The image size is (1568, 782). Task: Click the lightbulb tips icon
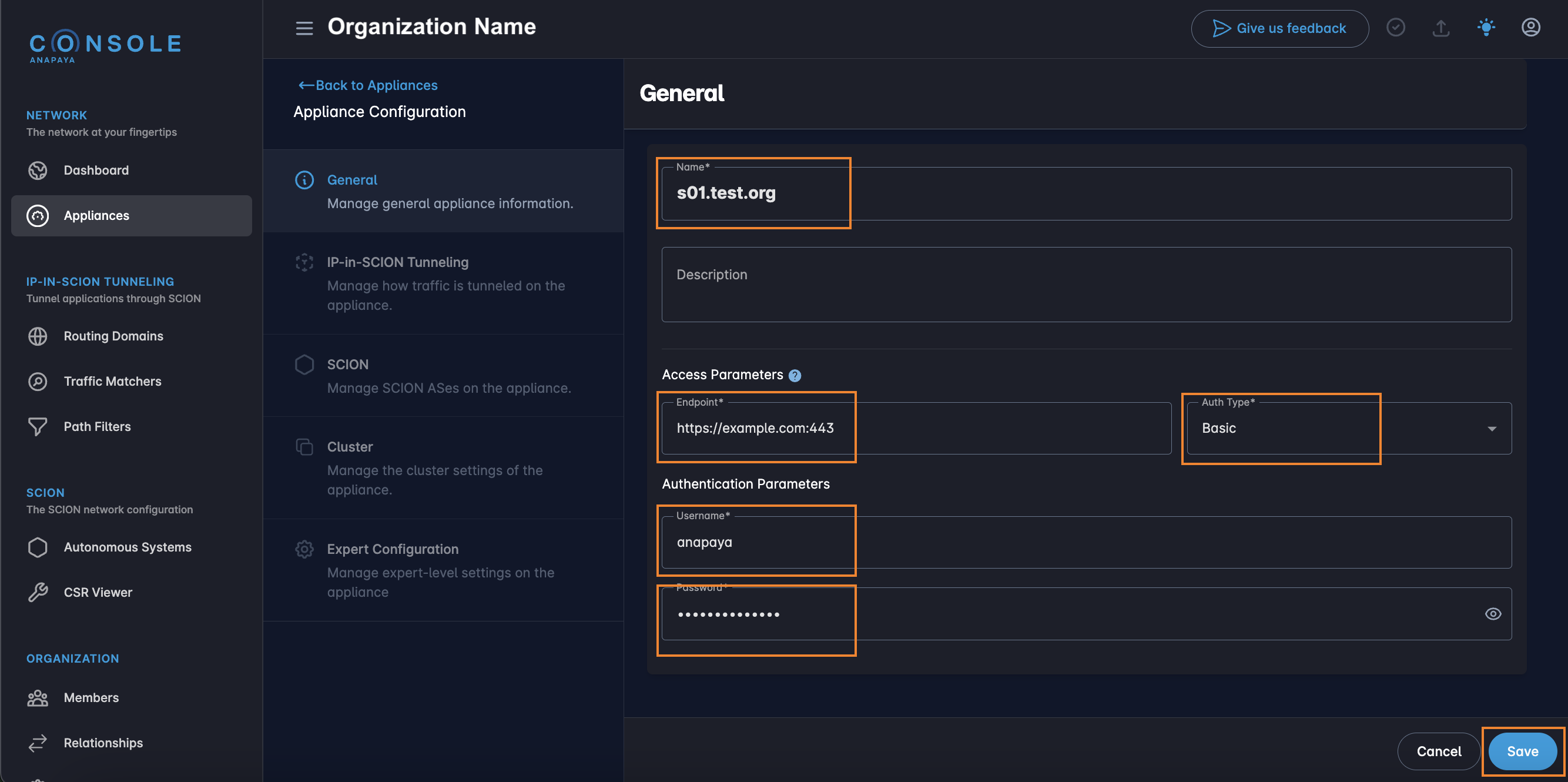point(1486,27)
